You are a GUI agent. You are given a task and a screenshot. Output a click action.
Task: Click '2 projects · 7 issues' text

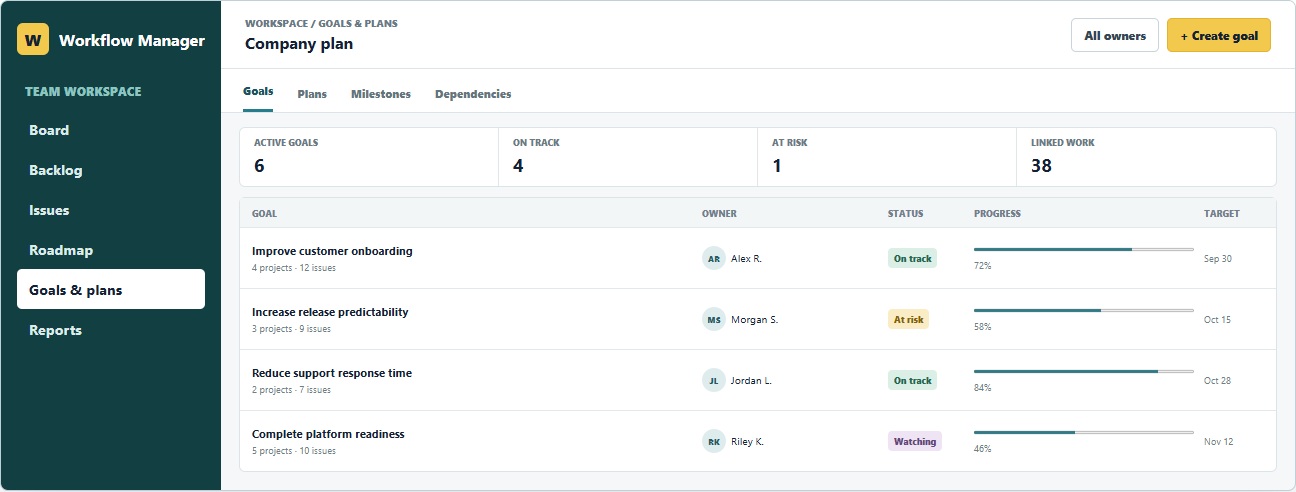pos(291,390)
